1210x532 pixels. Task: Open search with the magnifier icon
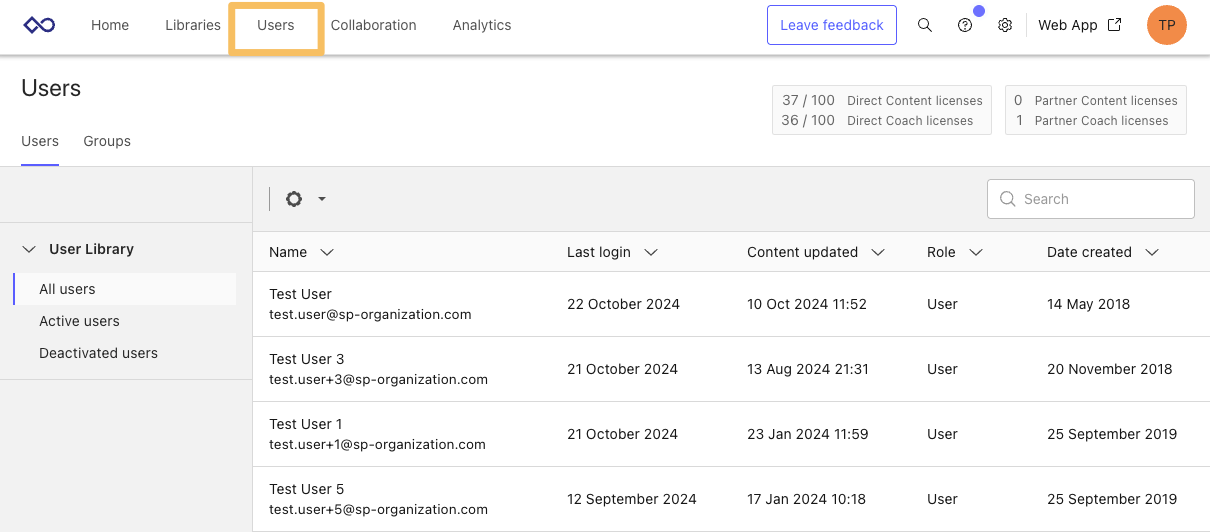pos(925,25)
